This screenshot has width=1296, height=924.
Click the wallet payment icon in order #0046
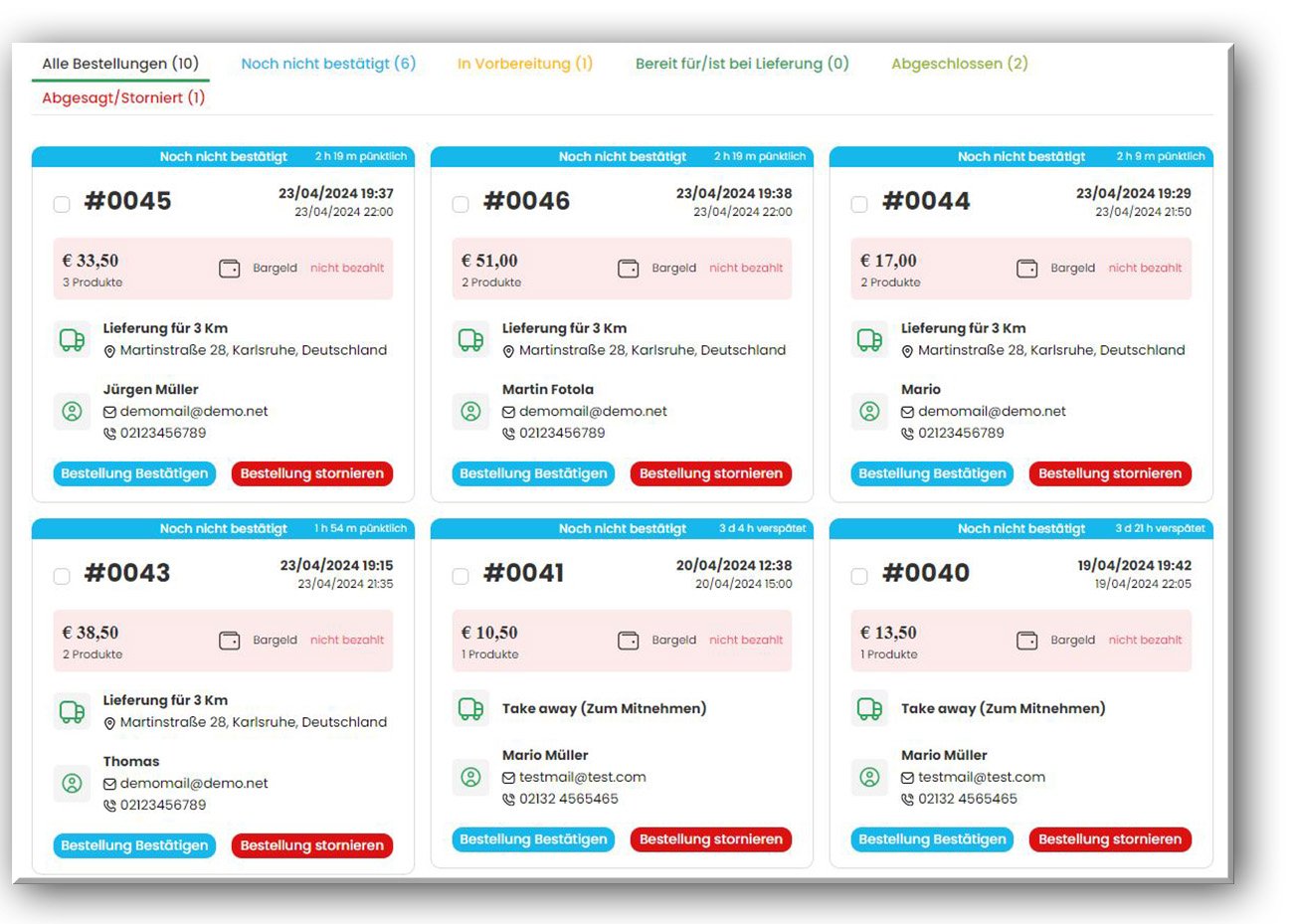click(x=628, y=269)
